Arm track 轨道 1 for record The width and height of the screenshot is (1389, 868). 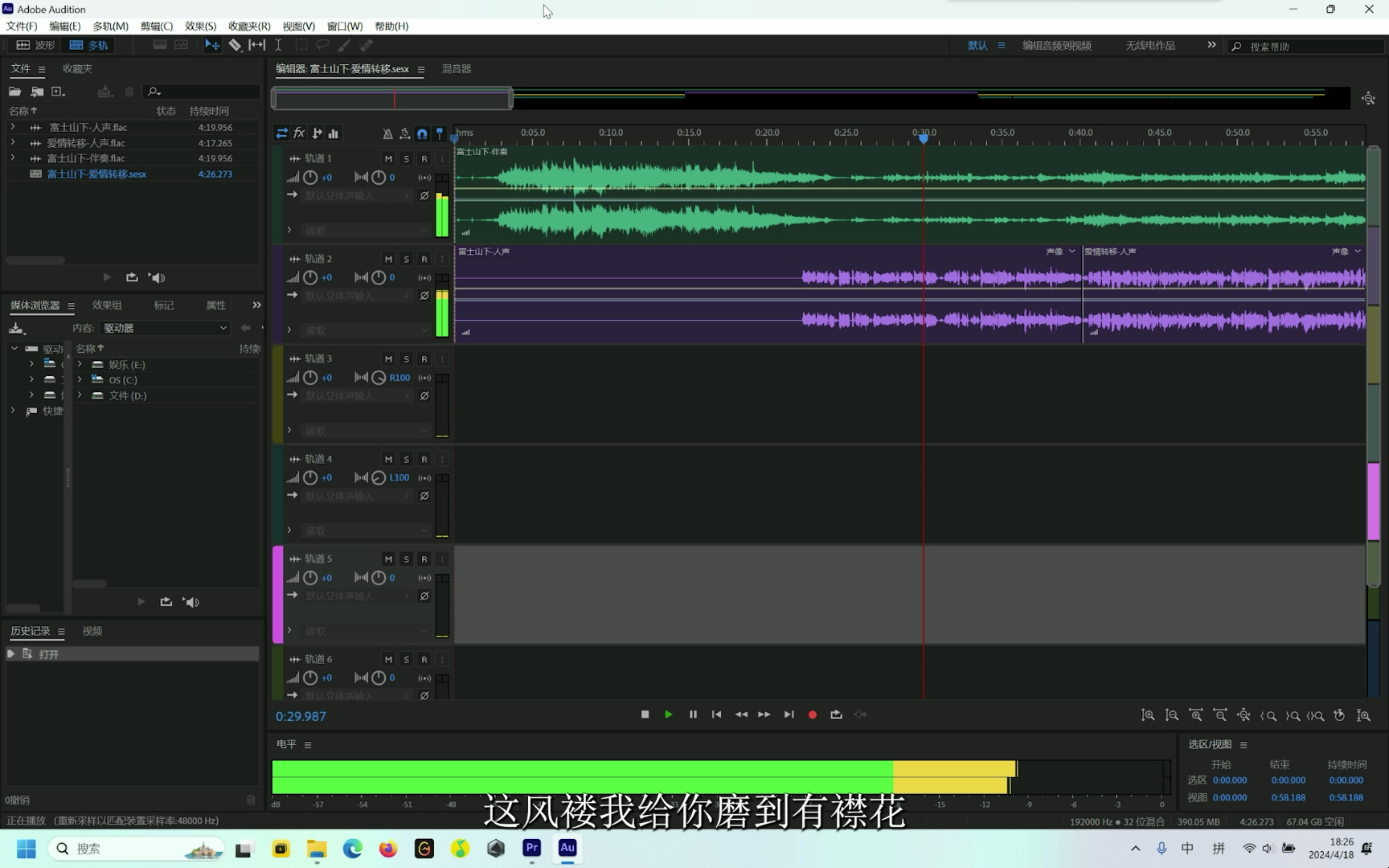point(424,159)
